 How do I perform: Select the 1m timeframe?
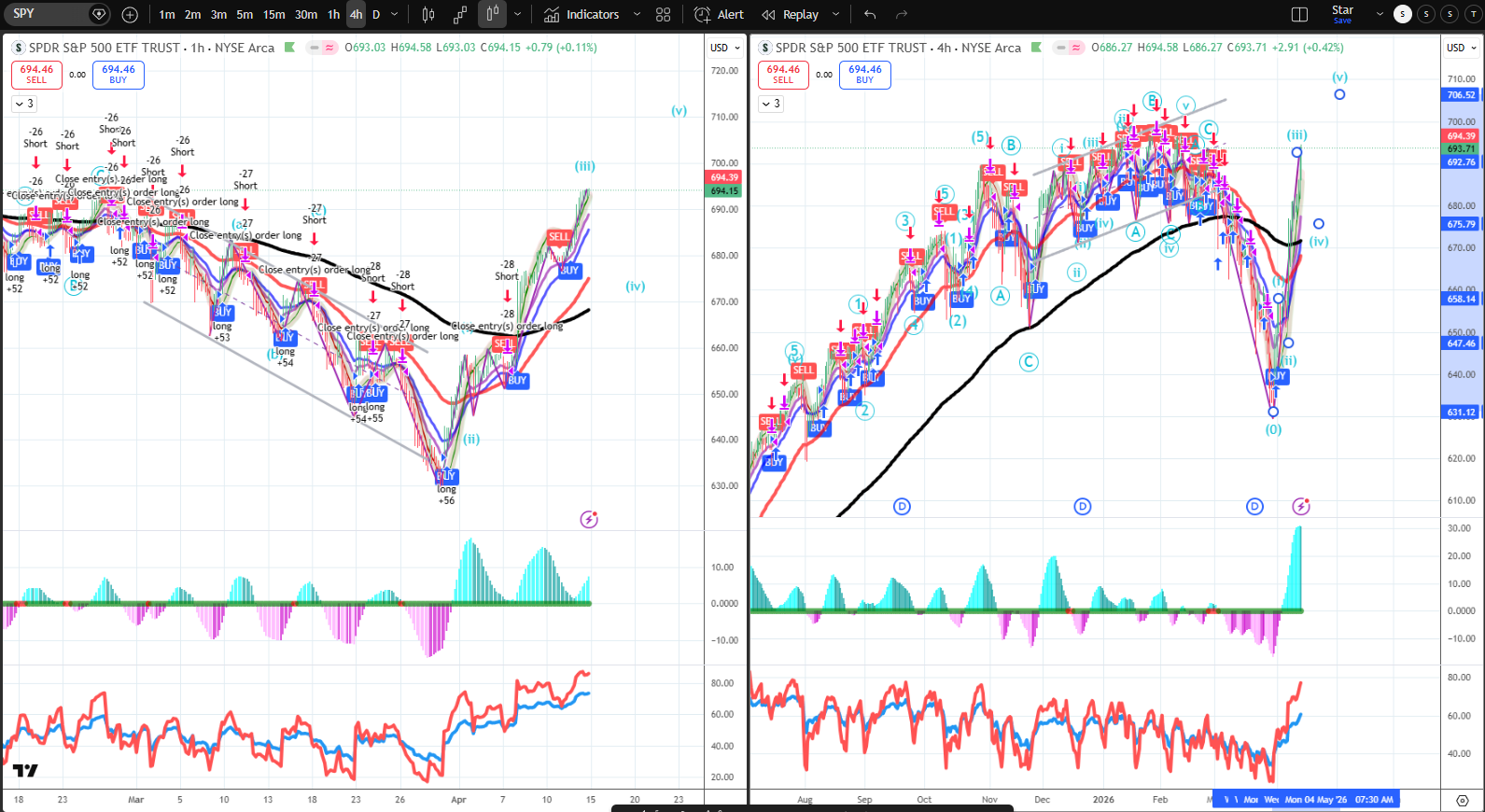[x=167, y=14]
